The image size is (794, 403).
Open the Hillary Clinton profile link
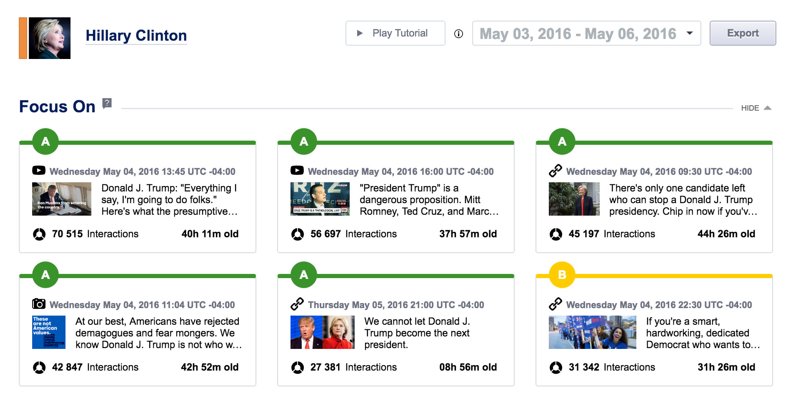point(136,35)
